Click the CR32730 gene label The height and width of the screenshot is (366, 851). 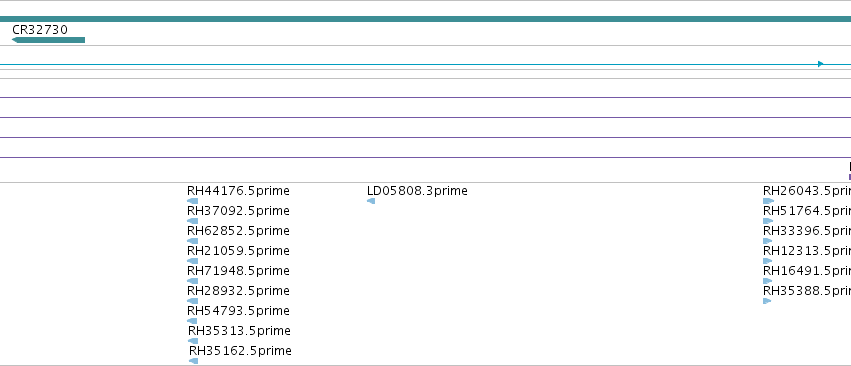pos(40,29)
